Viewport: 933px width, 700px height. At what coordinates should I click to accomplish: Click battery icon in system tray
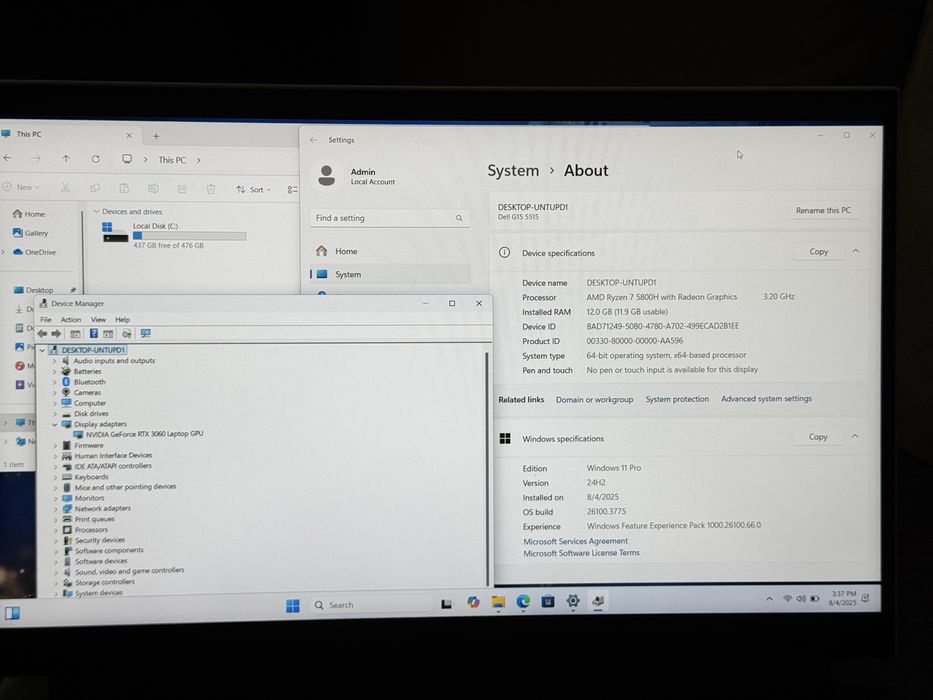(x=815, y=598)
